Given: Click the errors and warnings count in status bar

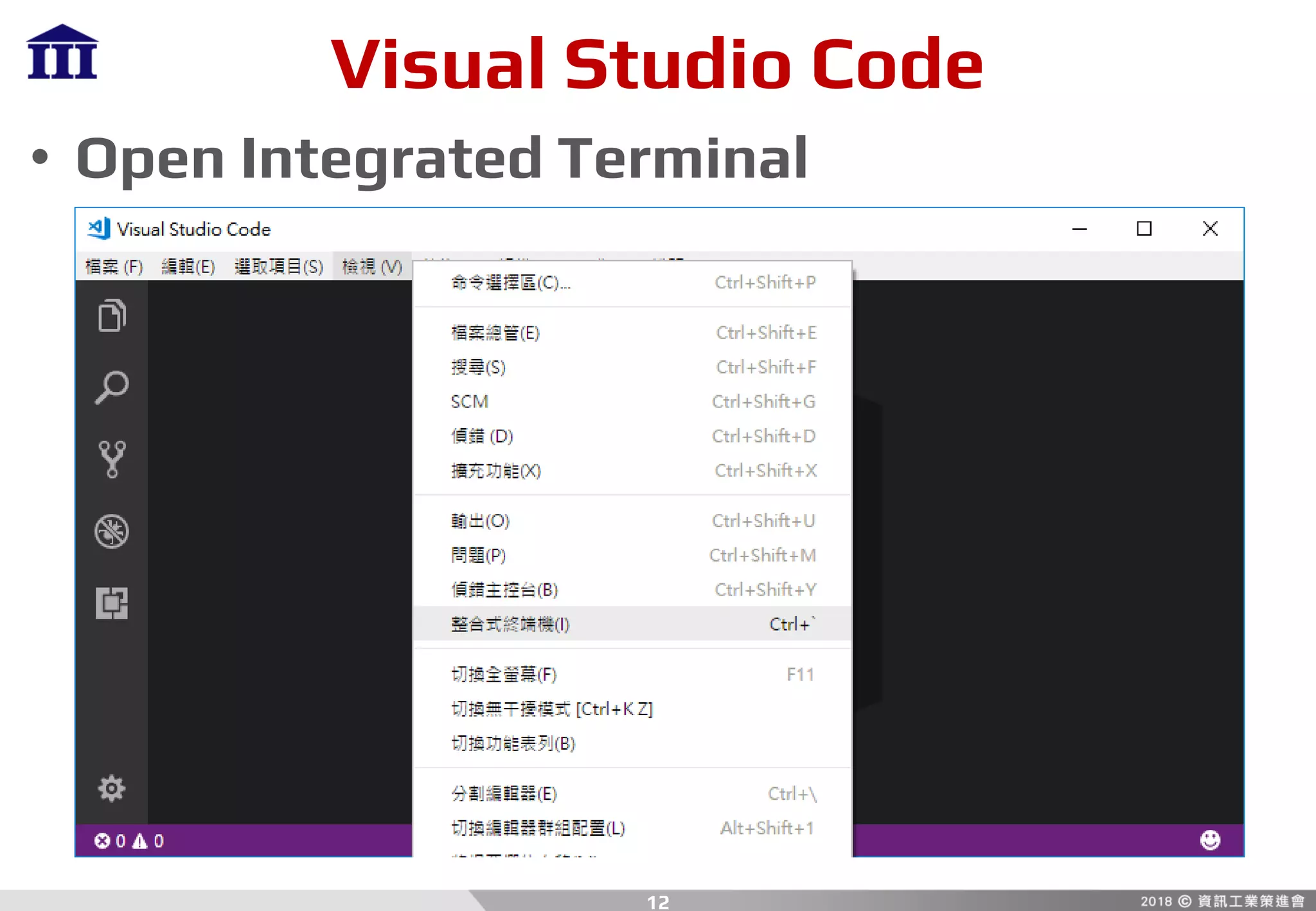Looking at the screenshot, I should pyautogui.click(x=129, y=841).
